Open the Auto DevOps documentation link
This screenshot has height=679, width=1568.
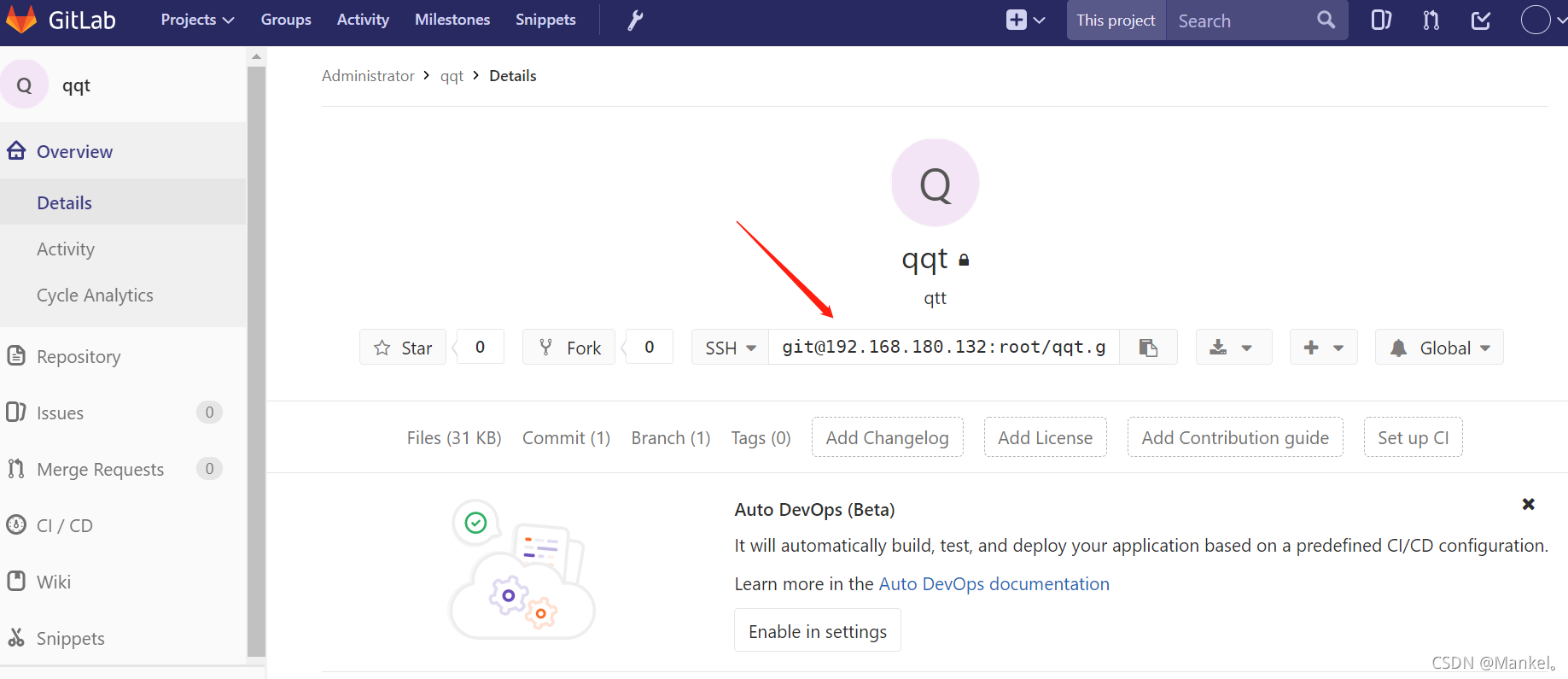pos(994,583)
